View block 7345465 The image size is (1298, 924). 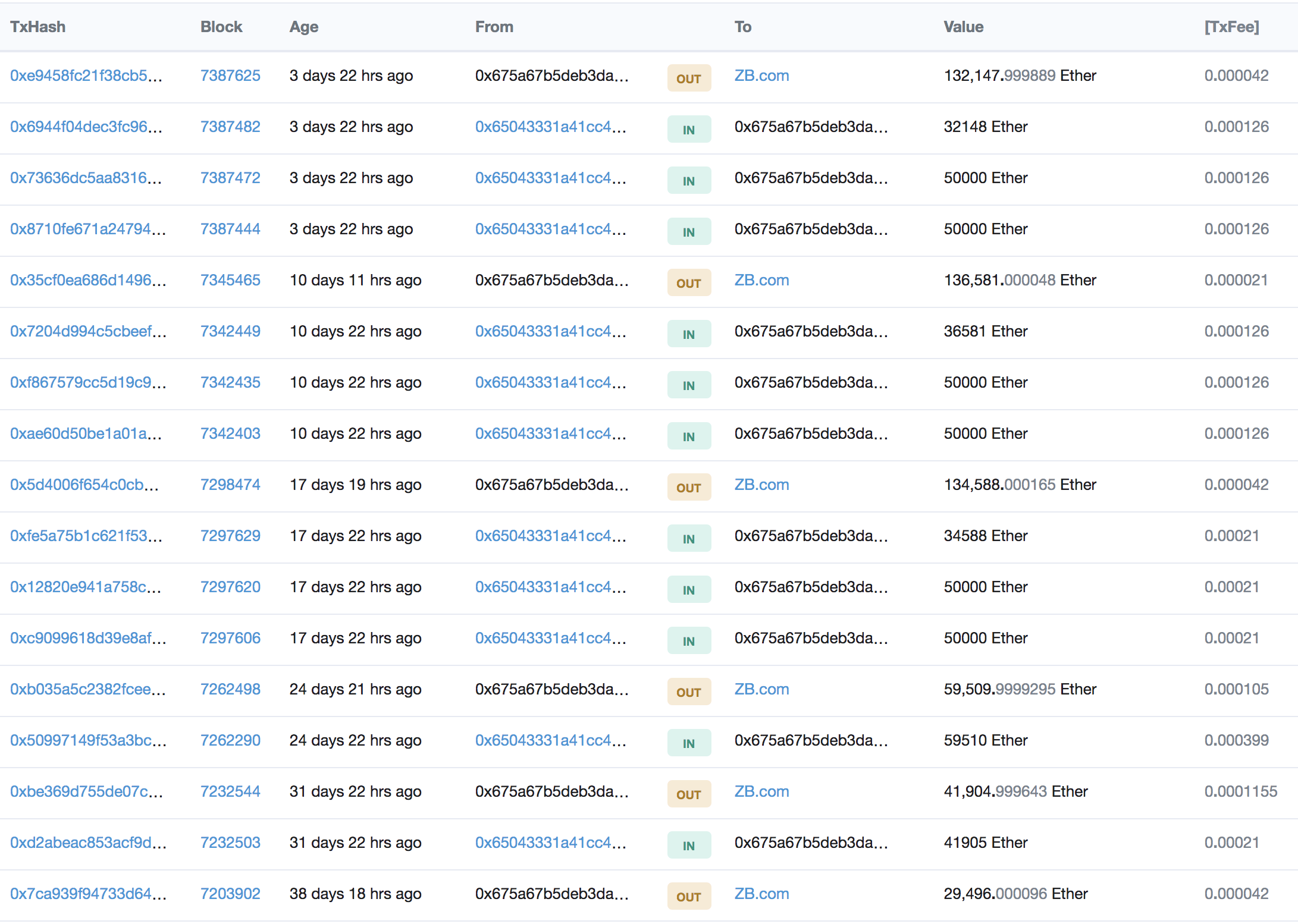[x=230, y=280]
